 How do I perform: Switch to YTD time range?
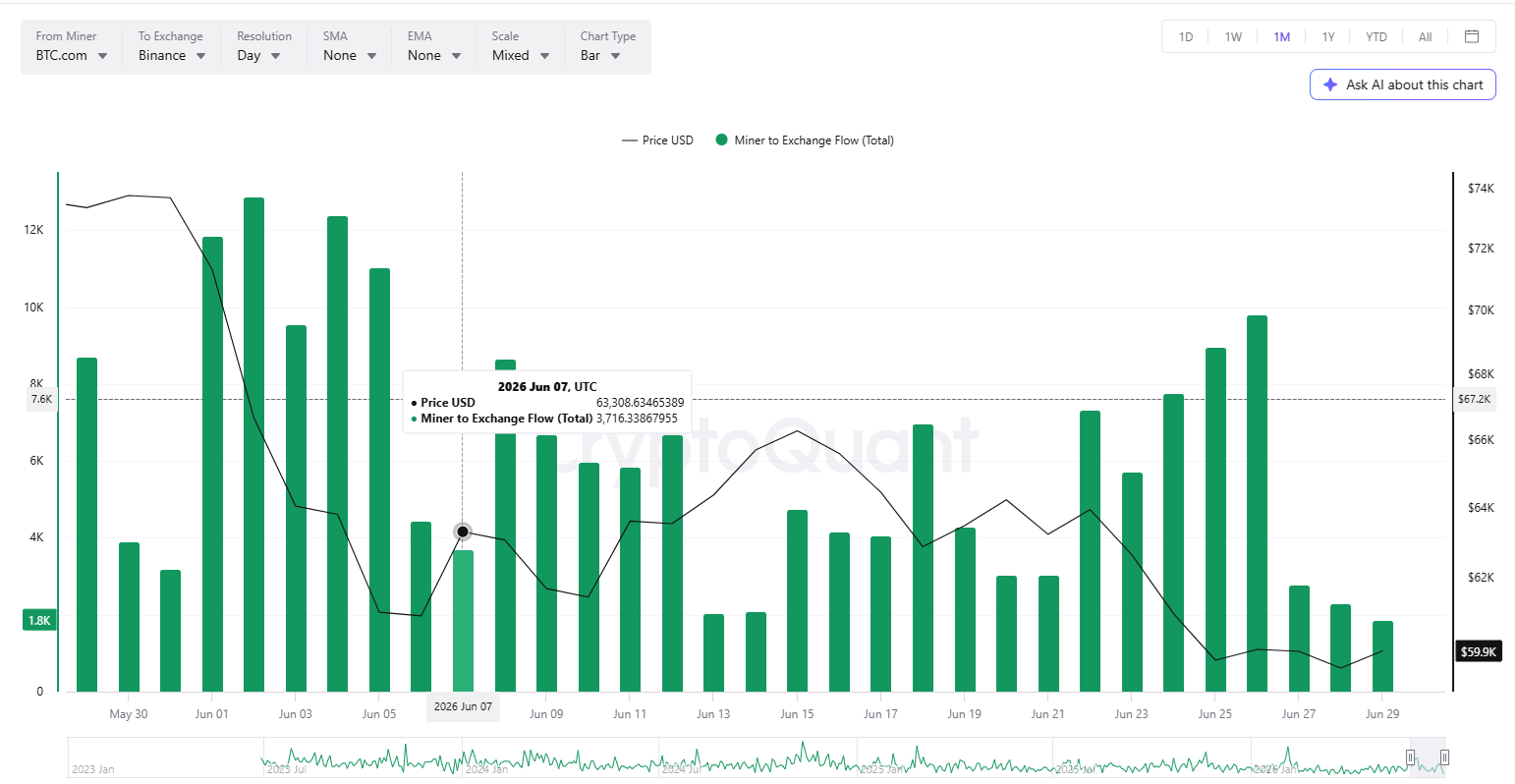pos(1376,36)
